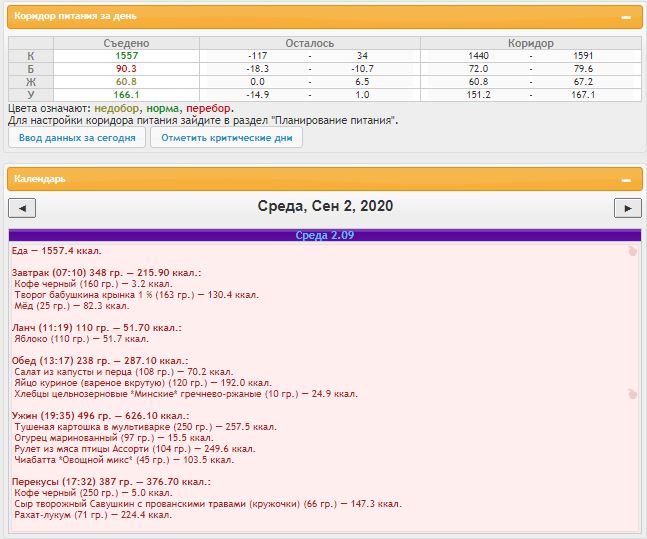
Task: Click corridor fat maximum «67.2»
Action: [583, 82]
